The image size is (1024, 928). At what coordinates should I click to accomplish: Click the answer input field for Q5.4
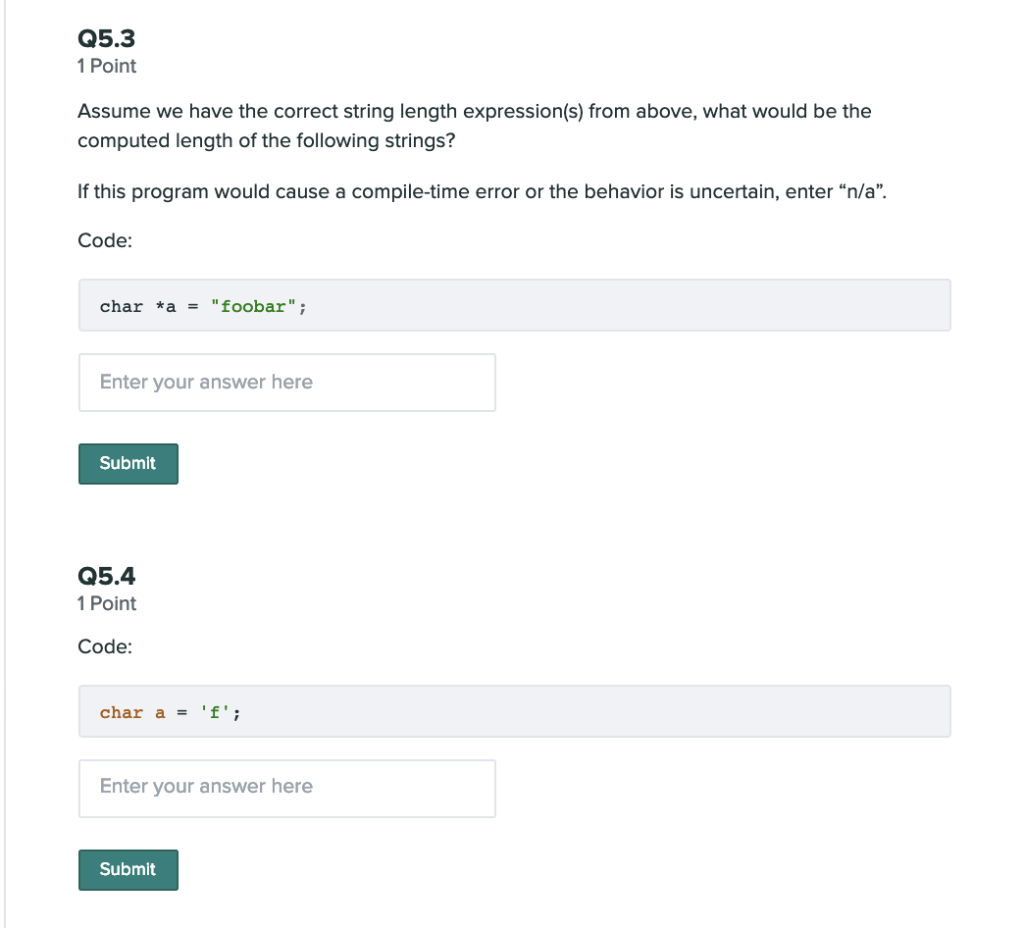287,788
